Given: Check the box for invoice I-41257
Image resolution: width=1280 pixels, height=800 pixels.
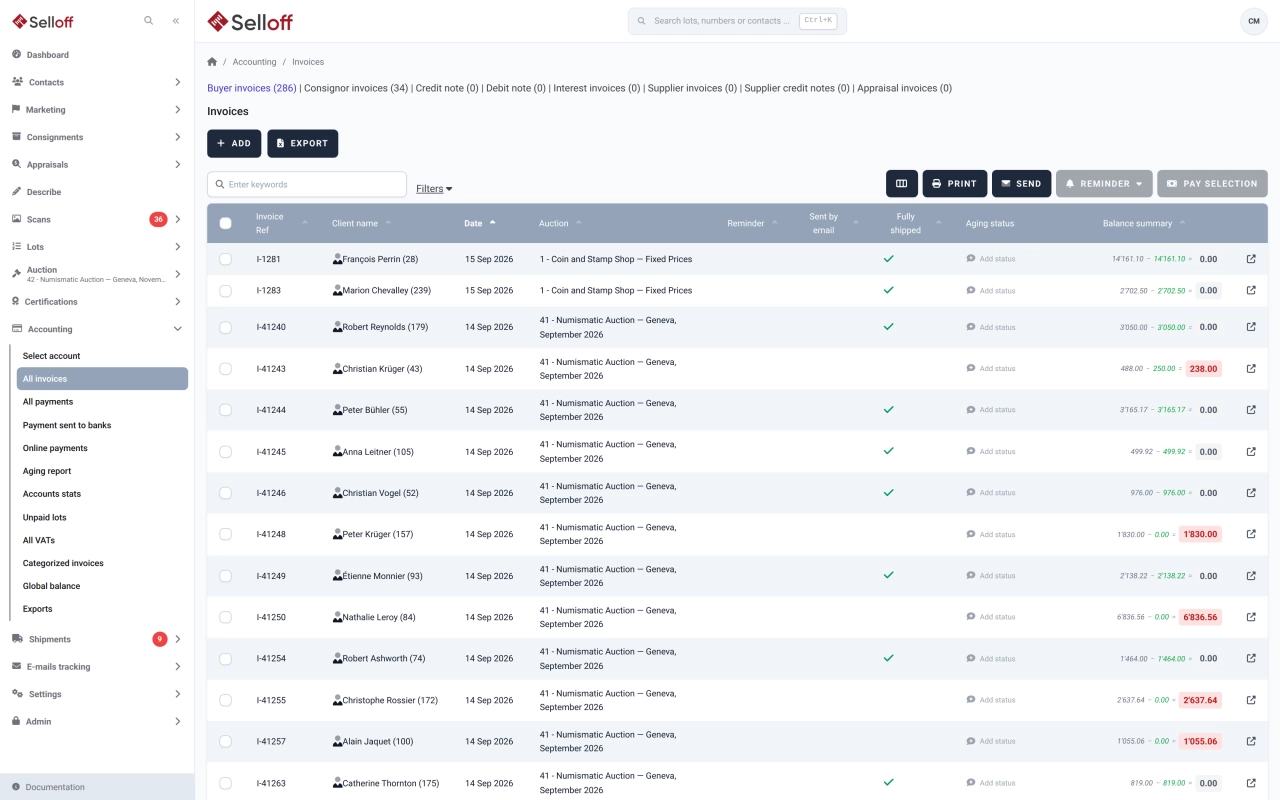Looking at the screenshot, I should pos(225,742).
